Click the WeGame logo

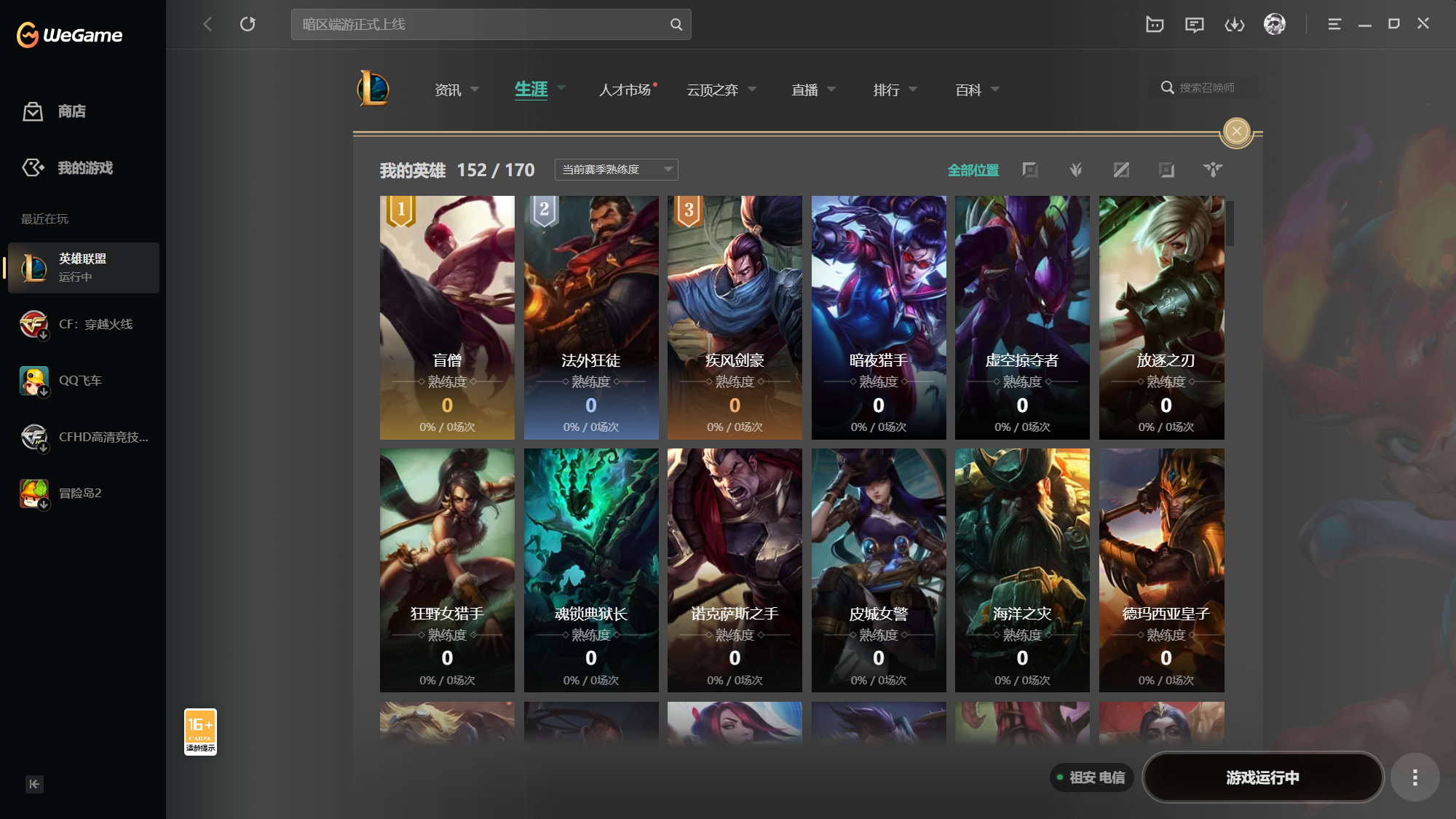[70, 34]
